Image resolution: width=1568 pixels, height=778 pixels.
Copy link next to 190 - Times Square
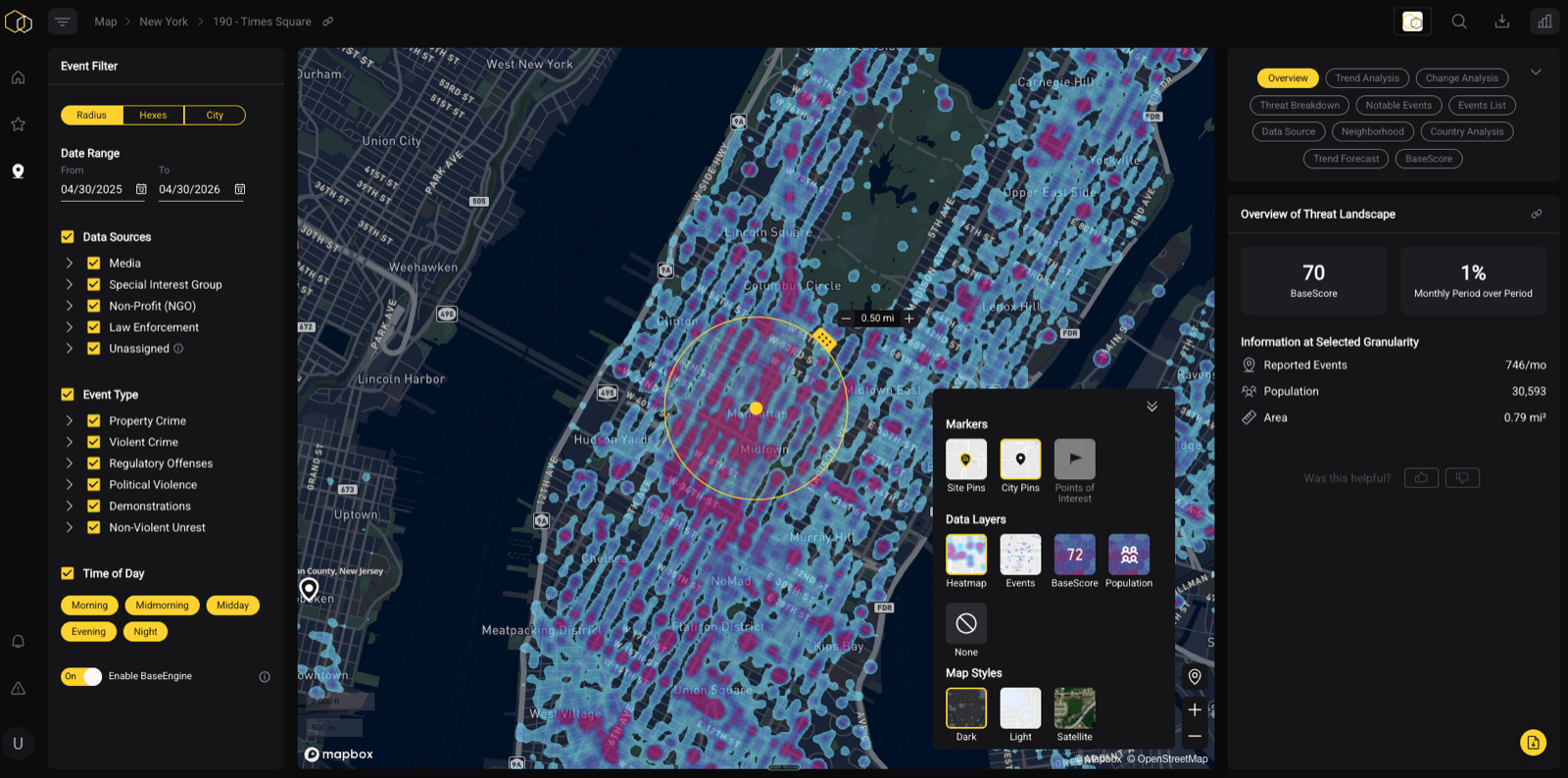point(328,22)
